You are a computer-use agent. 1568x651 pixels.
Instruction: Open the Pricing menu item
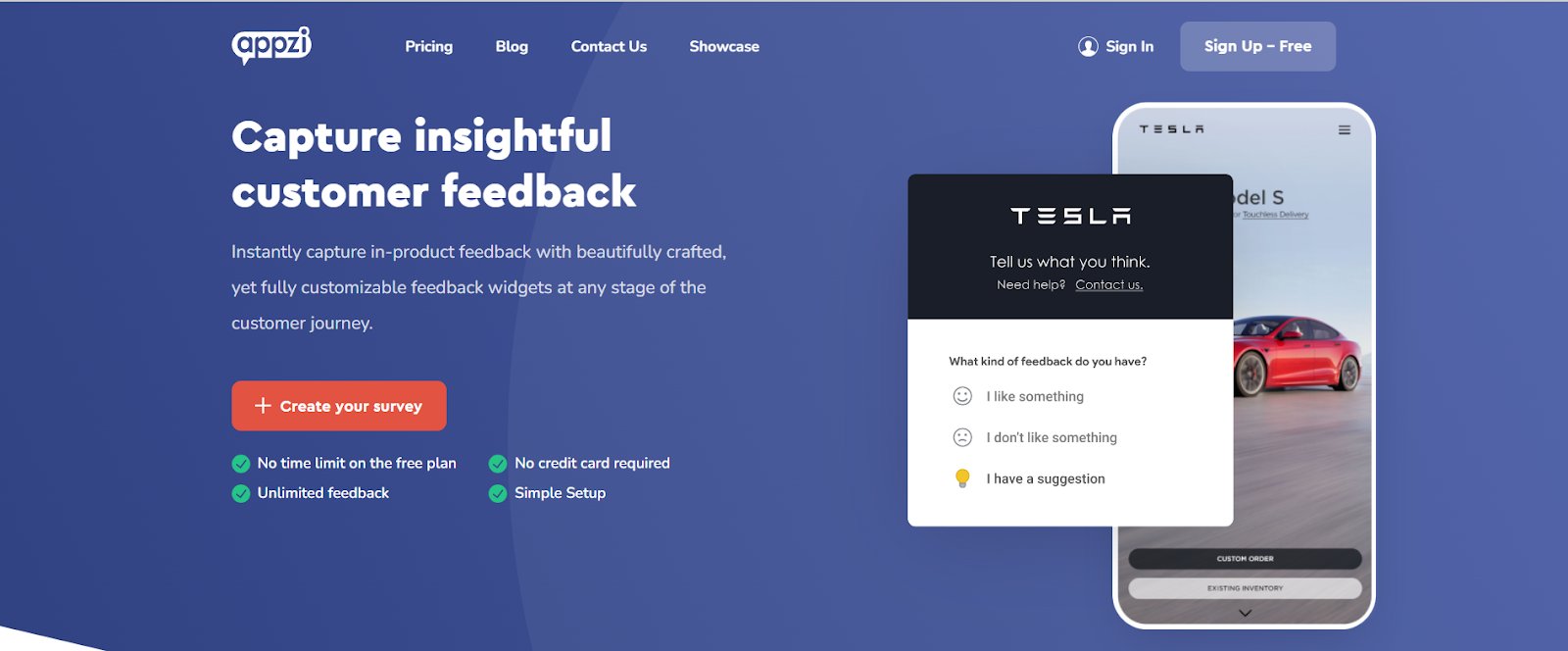pyautogui.click(x=429, y=46)
